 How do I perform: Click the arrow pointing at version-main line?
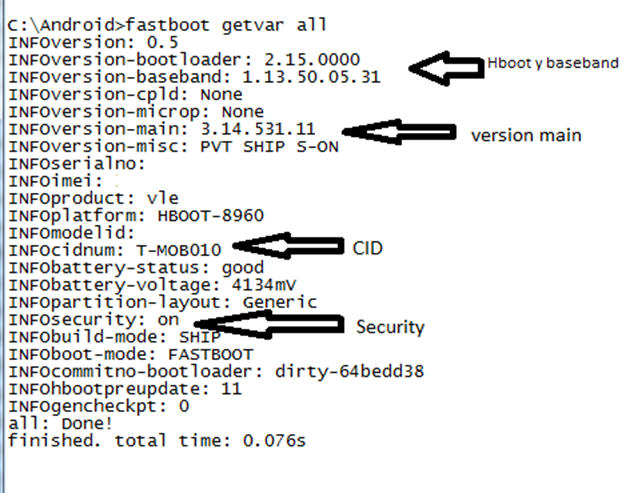click(399, 132)
